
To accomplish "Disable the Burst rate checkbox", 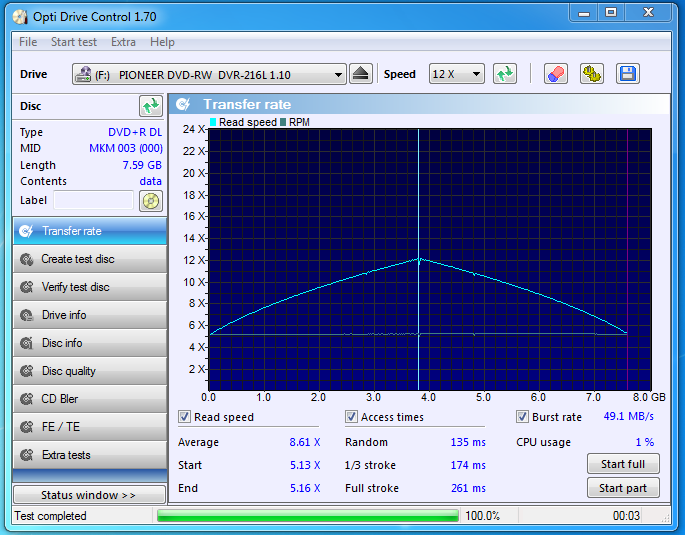I will [x=522, y=417].
